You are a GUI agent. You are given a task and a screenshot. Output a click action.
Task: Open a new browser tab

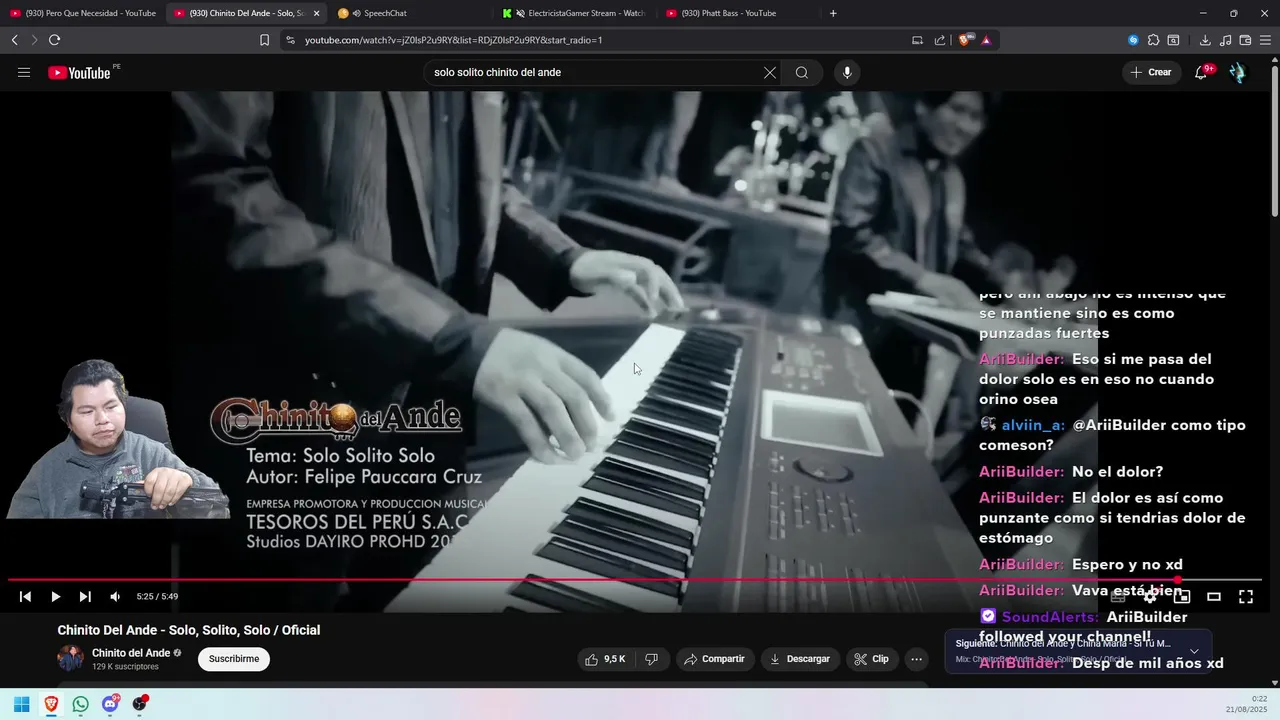(x=833, y=13)
